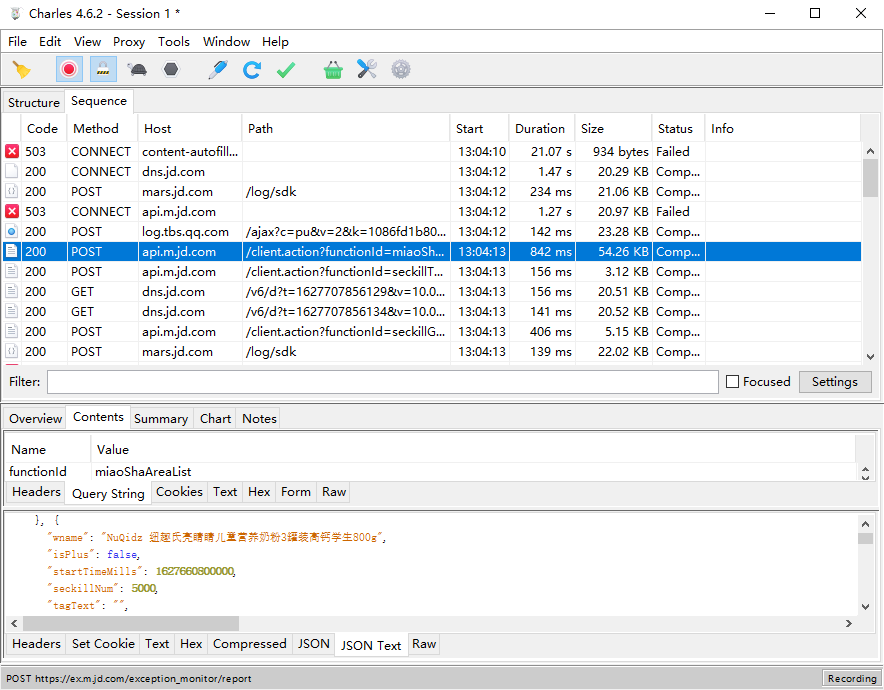The image size is (884, 690).
Task: Open the Tools menu
Action: tap(174, 42)
